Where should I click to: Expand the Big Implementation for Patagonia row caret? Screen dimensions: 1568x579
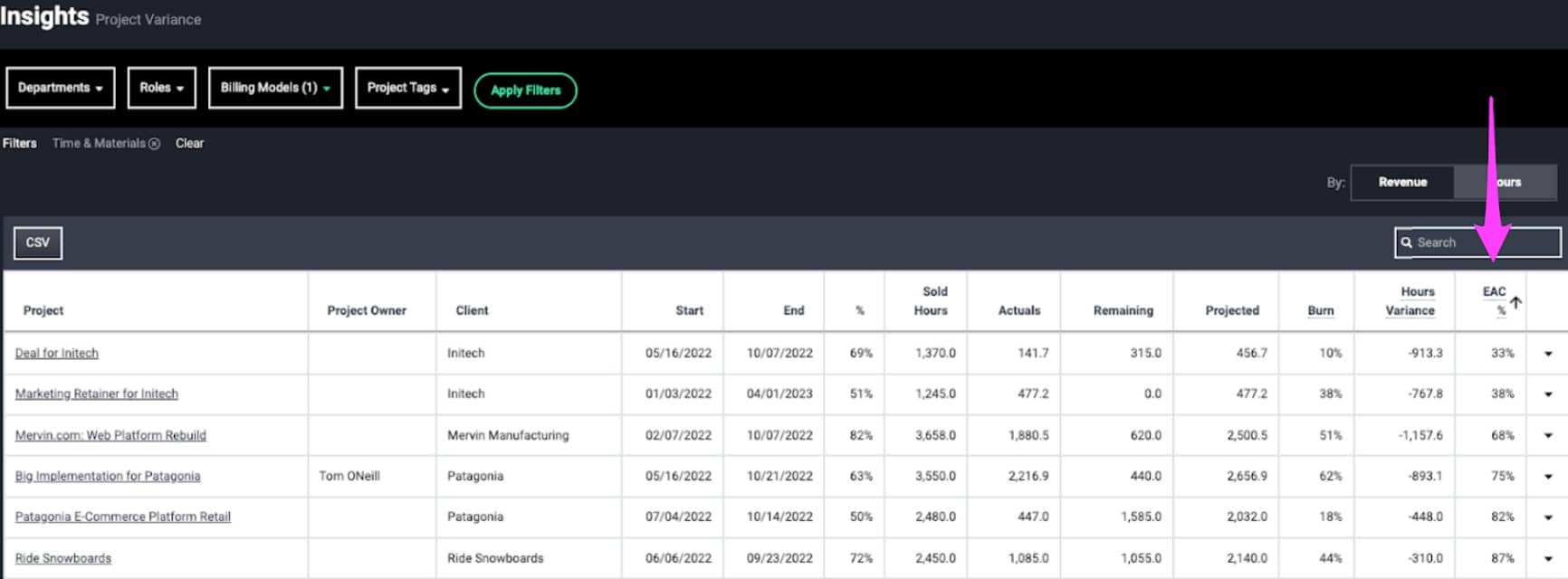1548,477
